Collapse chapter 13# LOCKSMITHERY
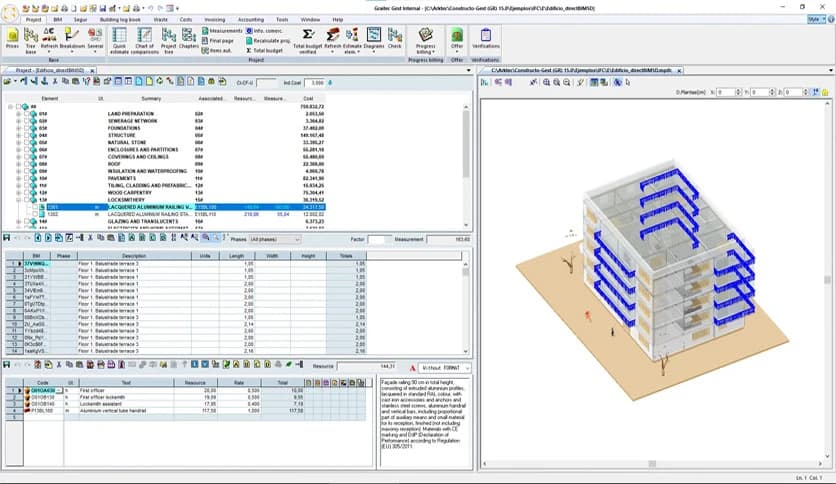 pyautogui.click(x=19, y=200)
